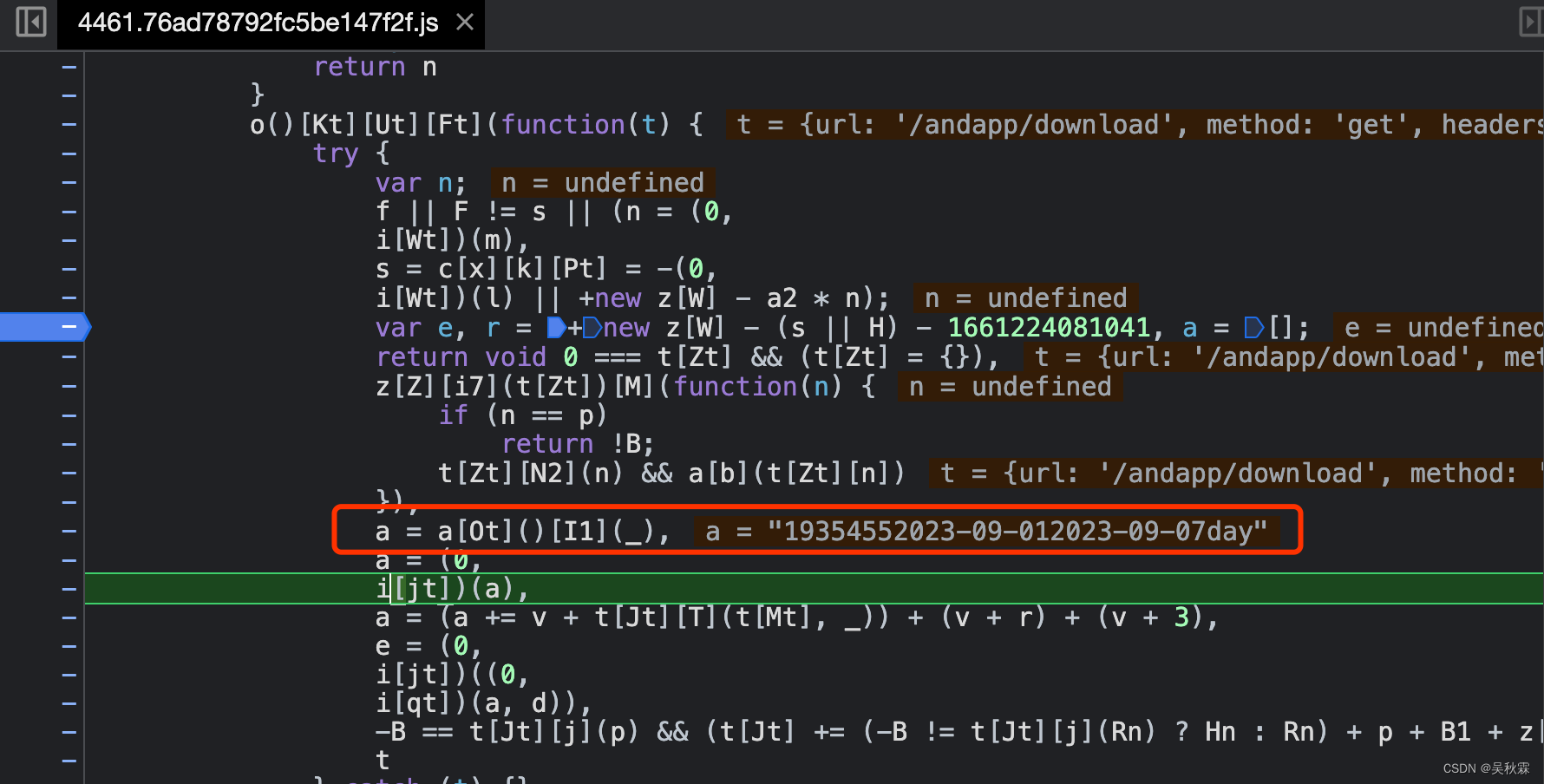Click 'n = undefined' inline value after 'a2 * n);'
1544x784 pixels.
click(x=1026, y=298)
